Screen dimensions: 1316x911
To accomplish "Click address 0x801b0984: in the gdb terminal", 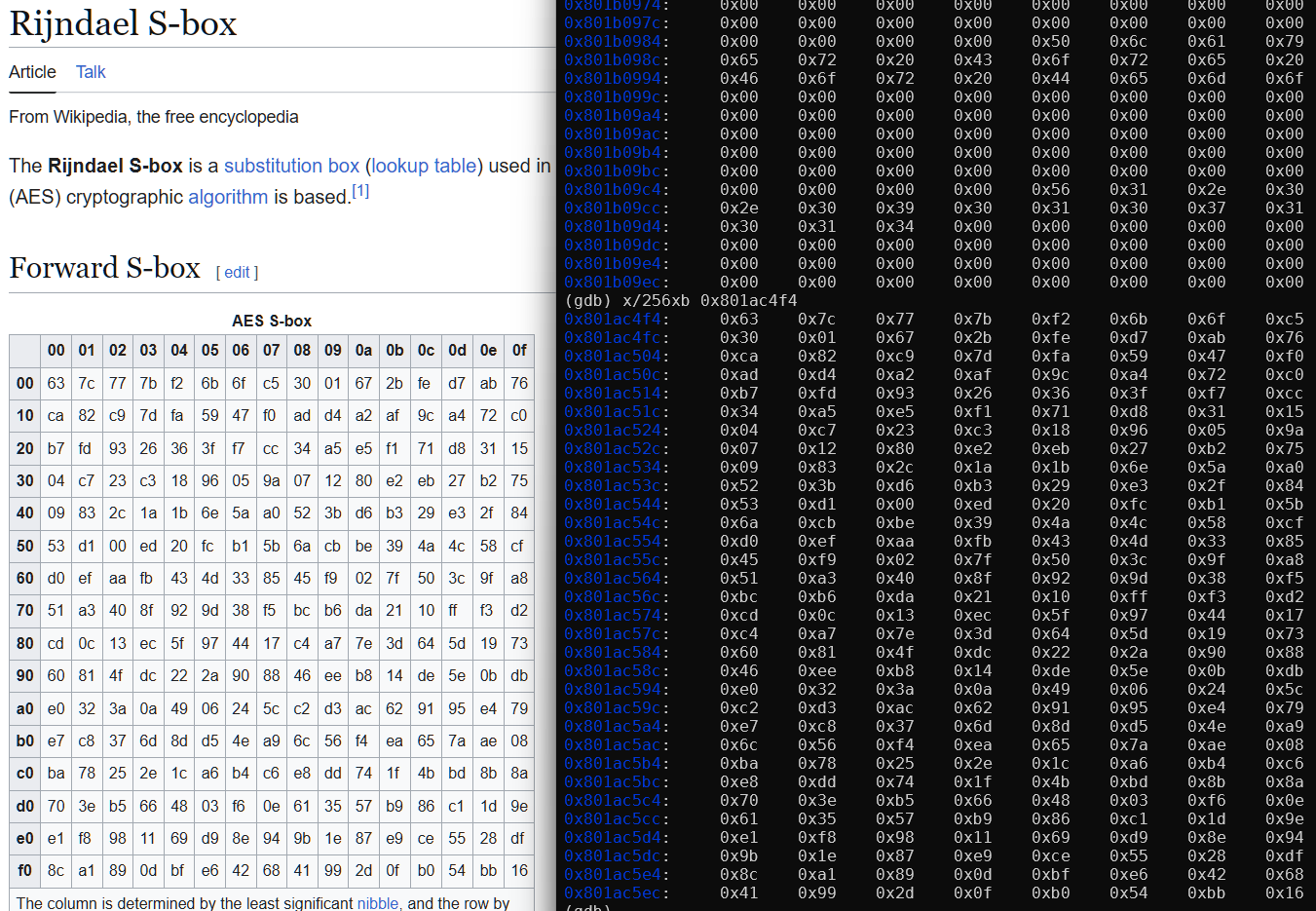I will coord(617,41).
